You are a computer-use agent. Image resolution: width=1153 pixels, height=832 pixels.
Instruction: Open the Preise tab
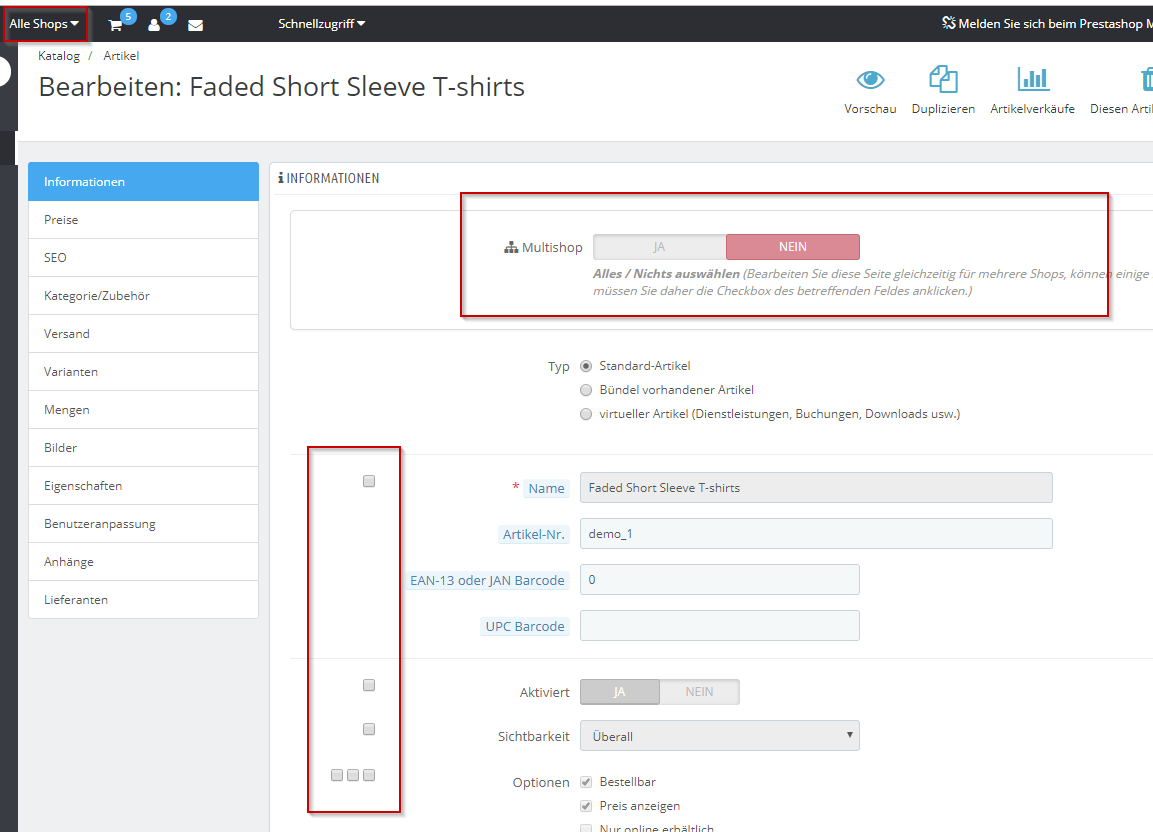coord(143,220)
